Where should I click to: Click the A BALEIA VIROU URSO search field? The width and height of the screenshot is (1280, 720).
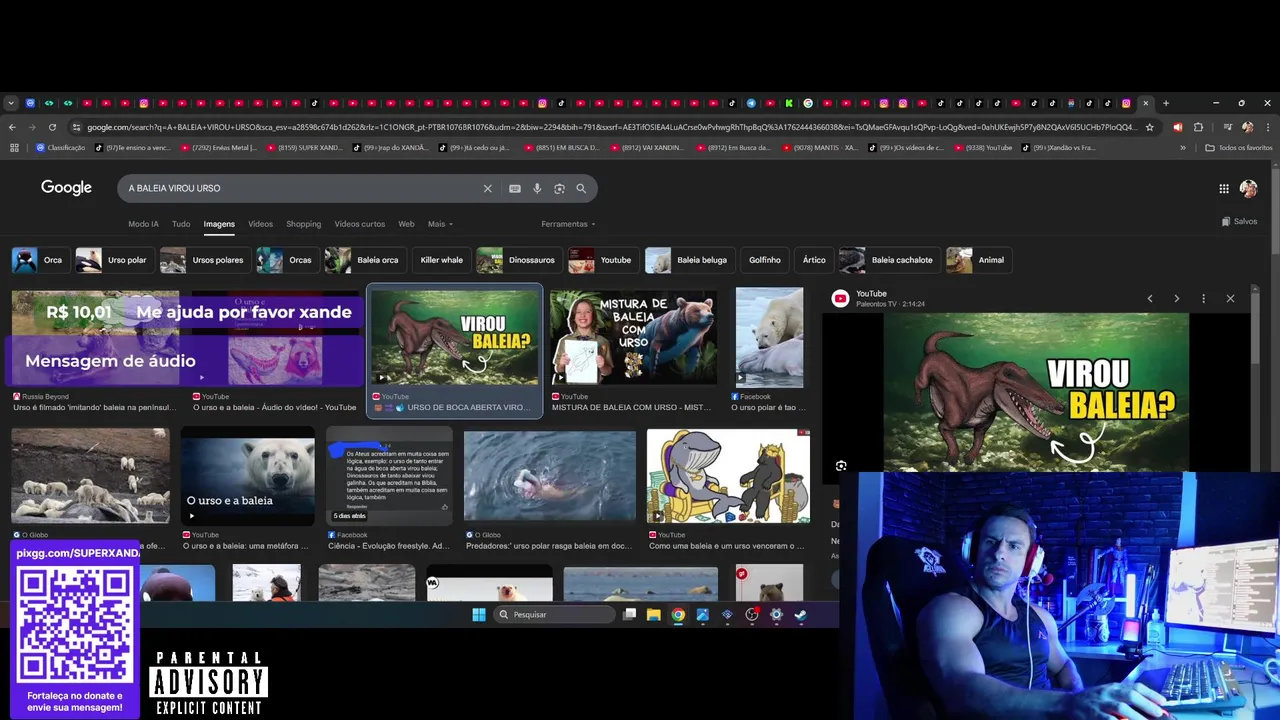point(300,188)
